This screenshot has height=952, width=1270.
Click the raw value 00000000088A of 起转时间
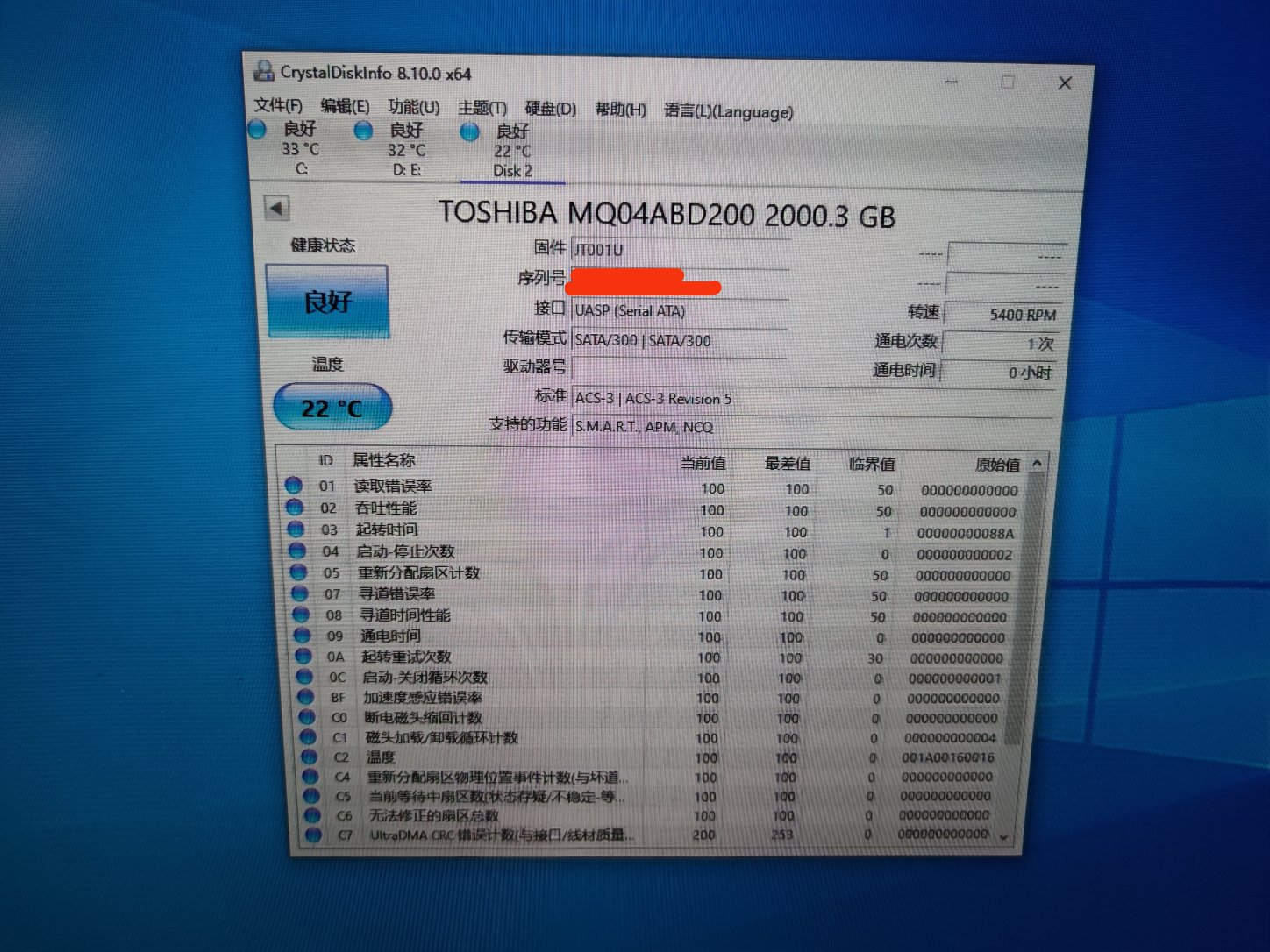click(x=965, y=533)
